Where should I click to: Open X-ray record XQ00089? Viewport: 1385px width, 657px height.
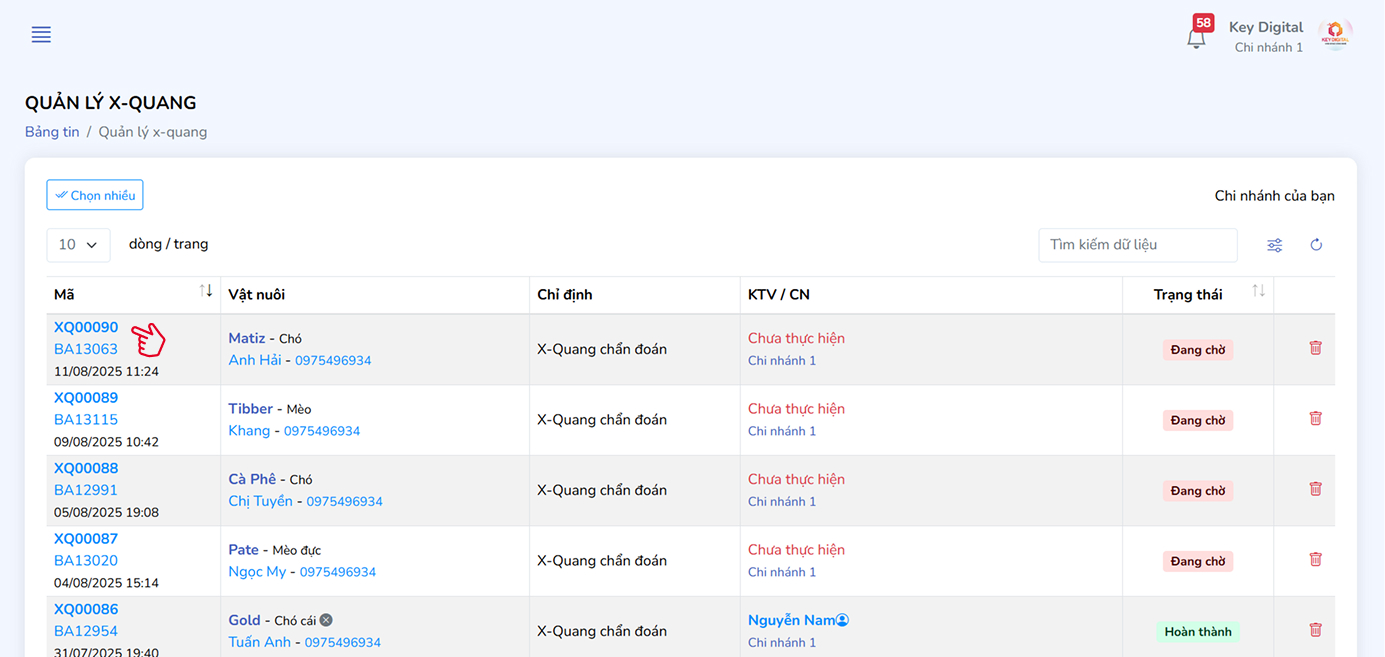pyautogui.click(x=86, y=398)
